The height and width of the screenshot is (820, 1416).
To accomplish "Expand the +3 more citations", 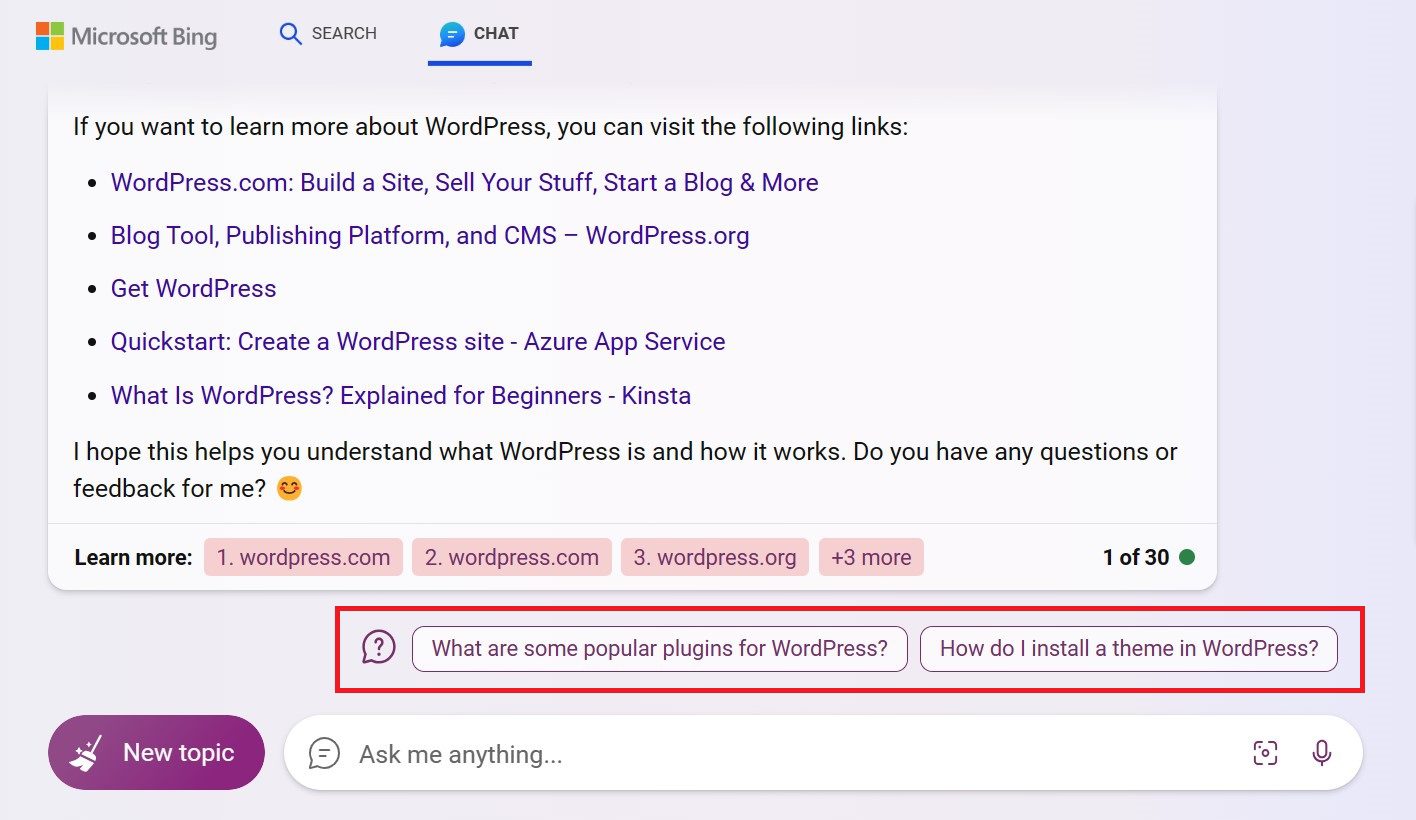I will (871, 557).
